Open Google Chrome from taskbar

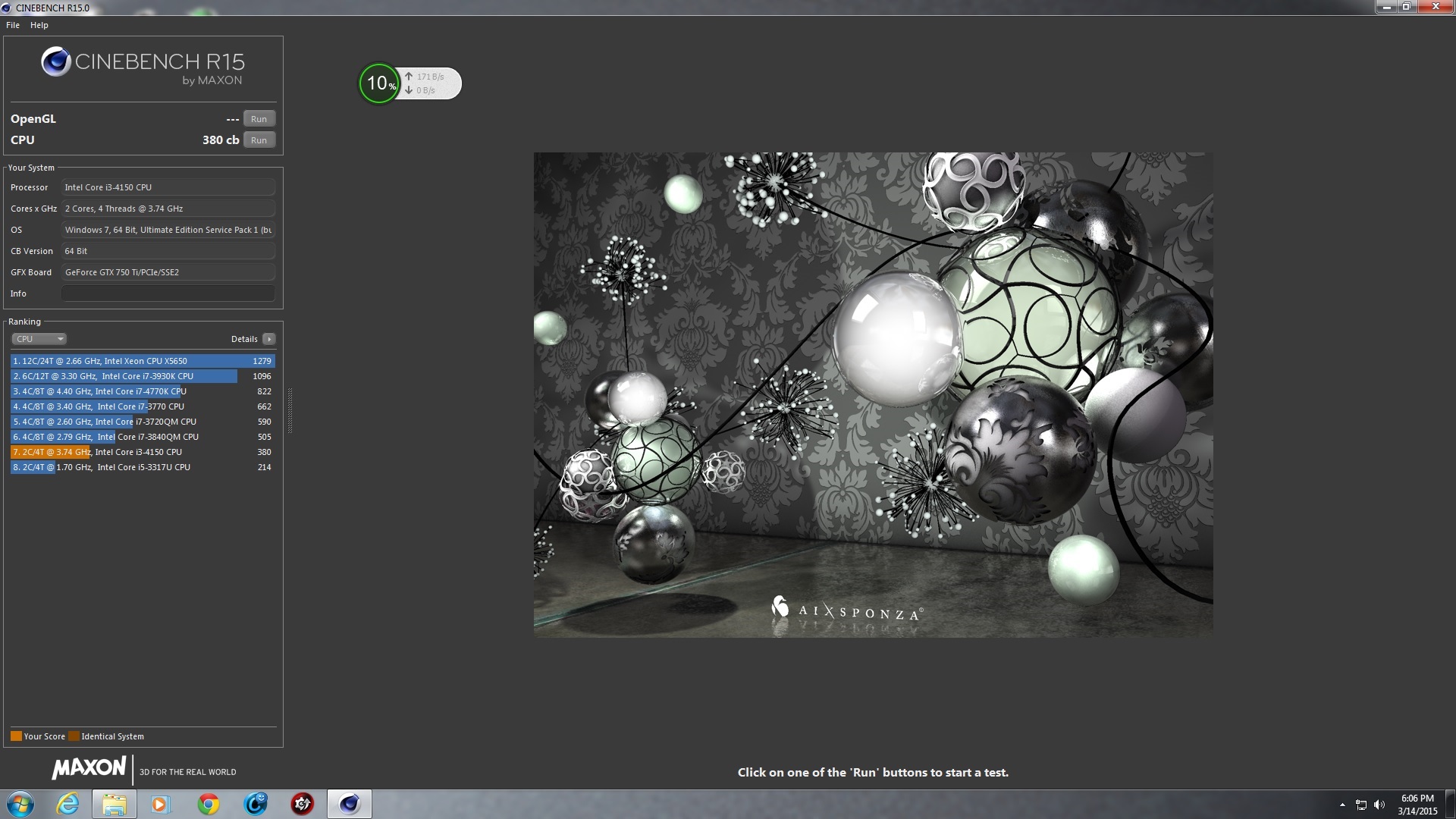tap(208, 804)
